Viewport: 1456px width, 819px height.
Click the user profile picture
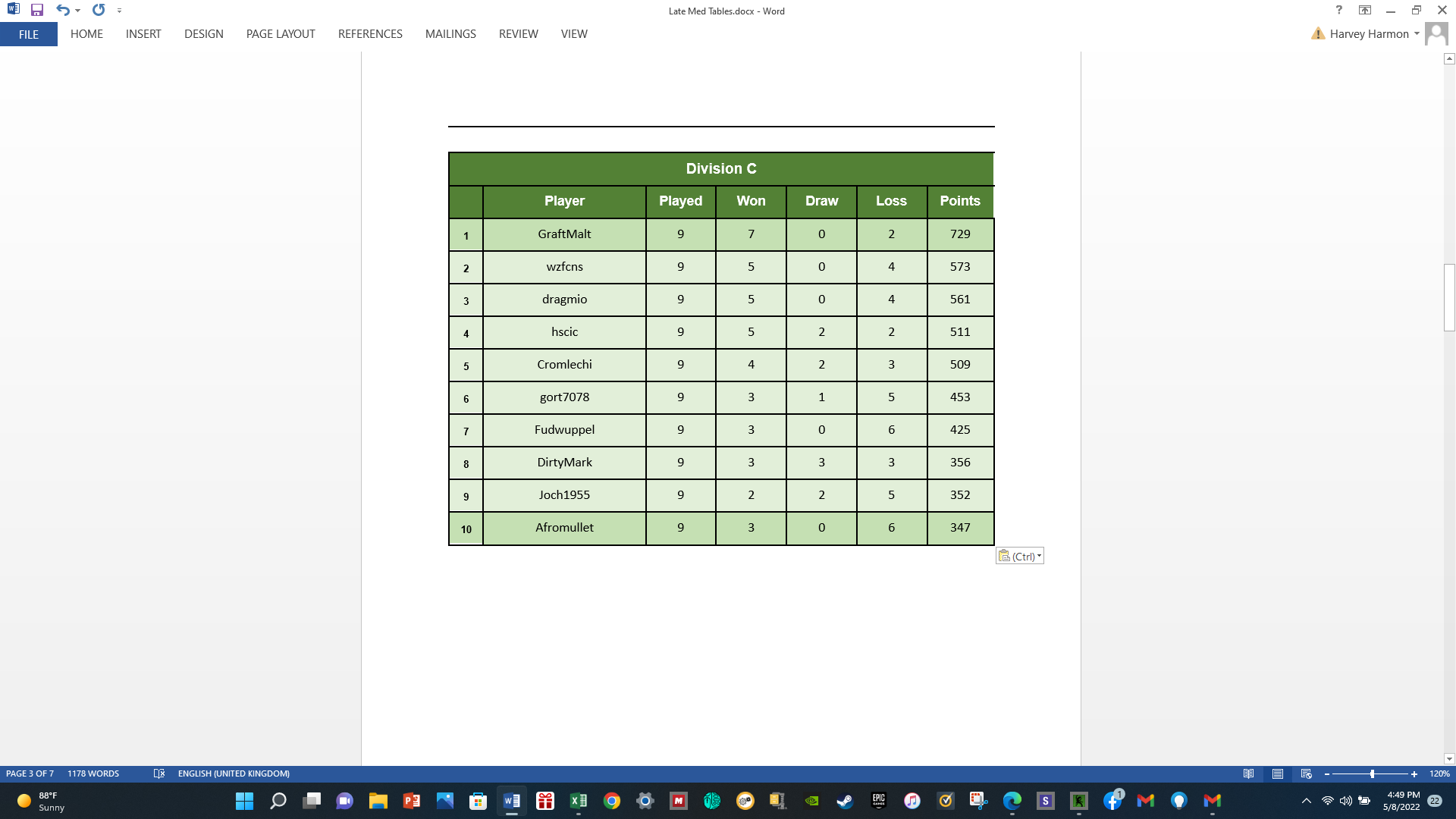(1436, 34)
